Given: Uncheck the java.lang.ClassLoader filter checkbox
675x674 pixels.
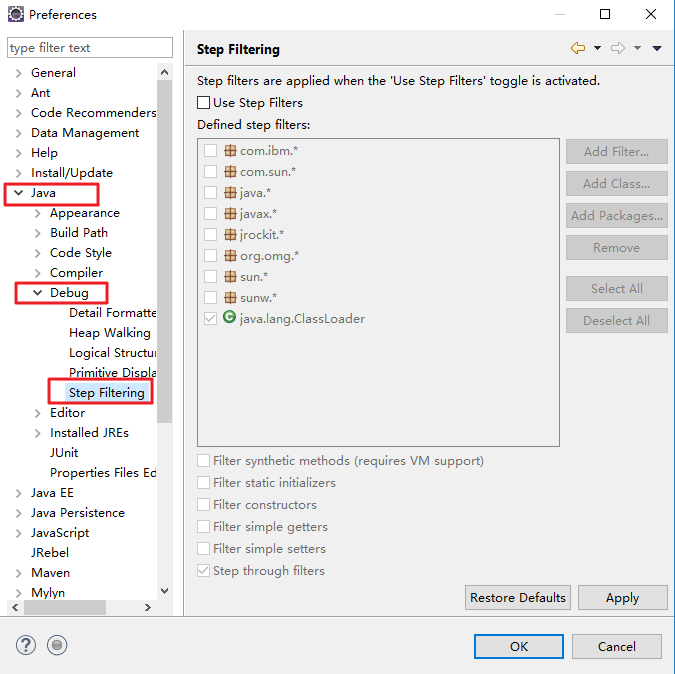Looking at the screenshot, I should coord(210,318).
